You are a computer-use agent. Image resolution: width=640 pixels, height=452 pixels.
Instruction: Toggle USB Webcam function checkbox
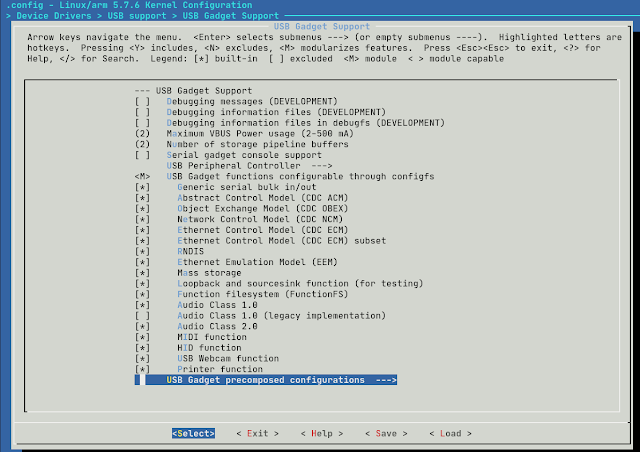pyautogui.click(x=143, y=358)
